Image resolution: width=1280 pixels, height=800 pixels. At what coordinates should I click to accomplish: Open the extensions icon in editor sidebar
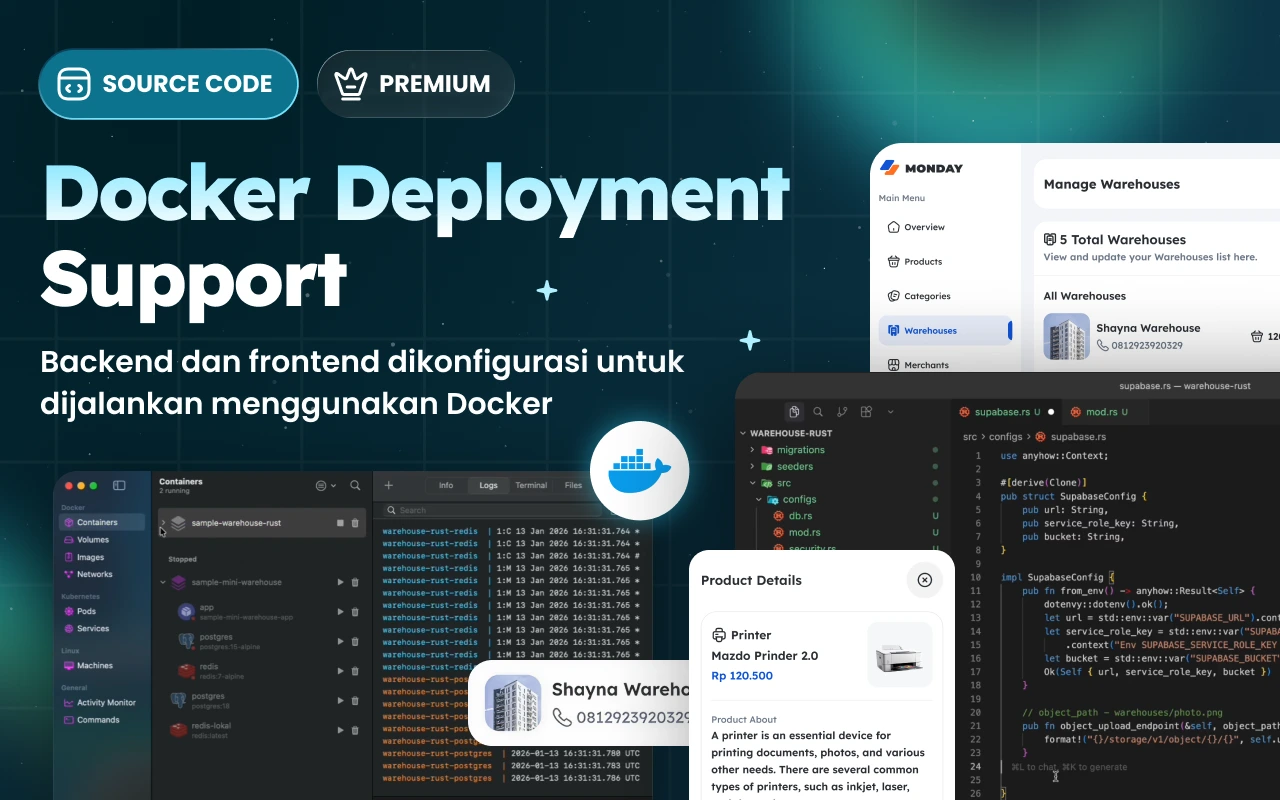[866, 412]
